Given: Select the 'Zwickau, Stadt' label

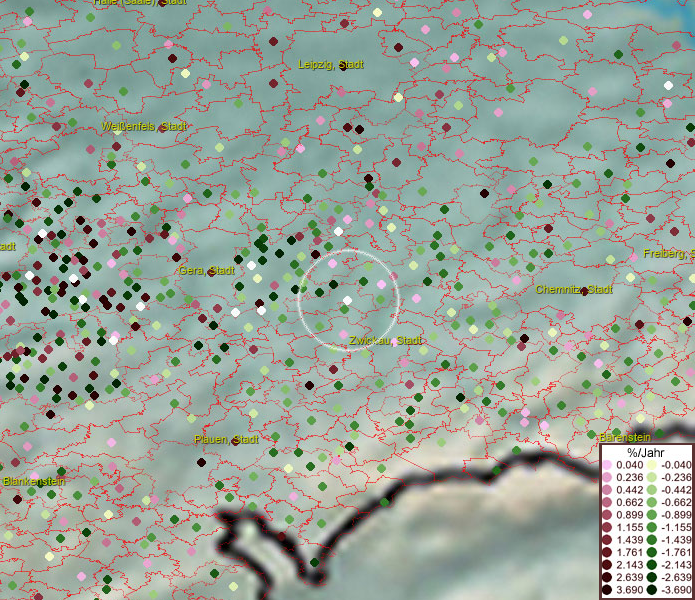Looking at the screenshot, I should pos(385,340).
